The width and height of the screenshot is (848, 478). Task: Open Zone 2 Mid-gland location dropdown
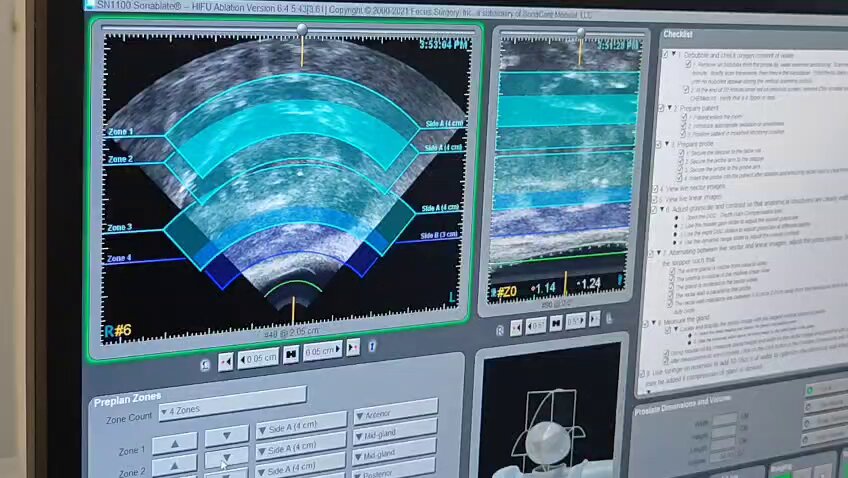click(395, 431)
